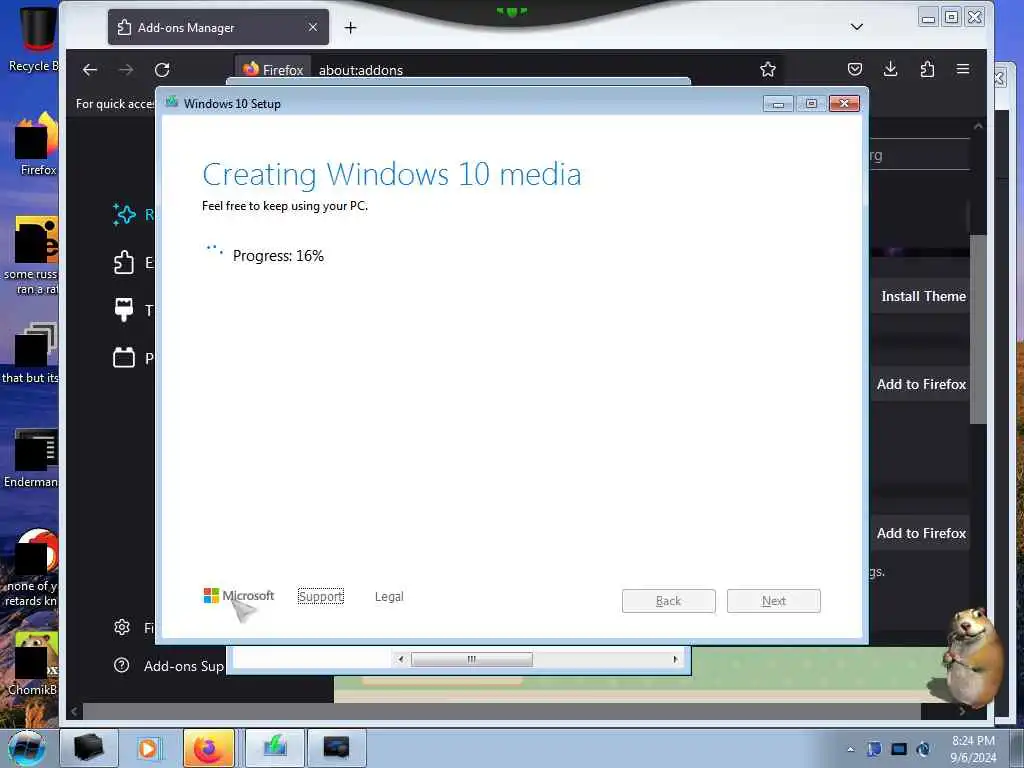Bookmark this page with the star icon
Screen dimensions: 1024x768
(x=768, y=69)
